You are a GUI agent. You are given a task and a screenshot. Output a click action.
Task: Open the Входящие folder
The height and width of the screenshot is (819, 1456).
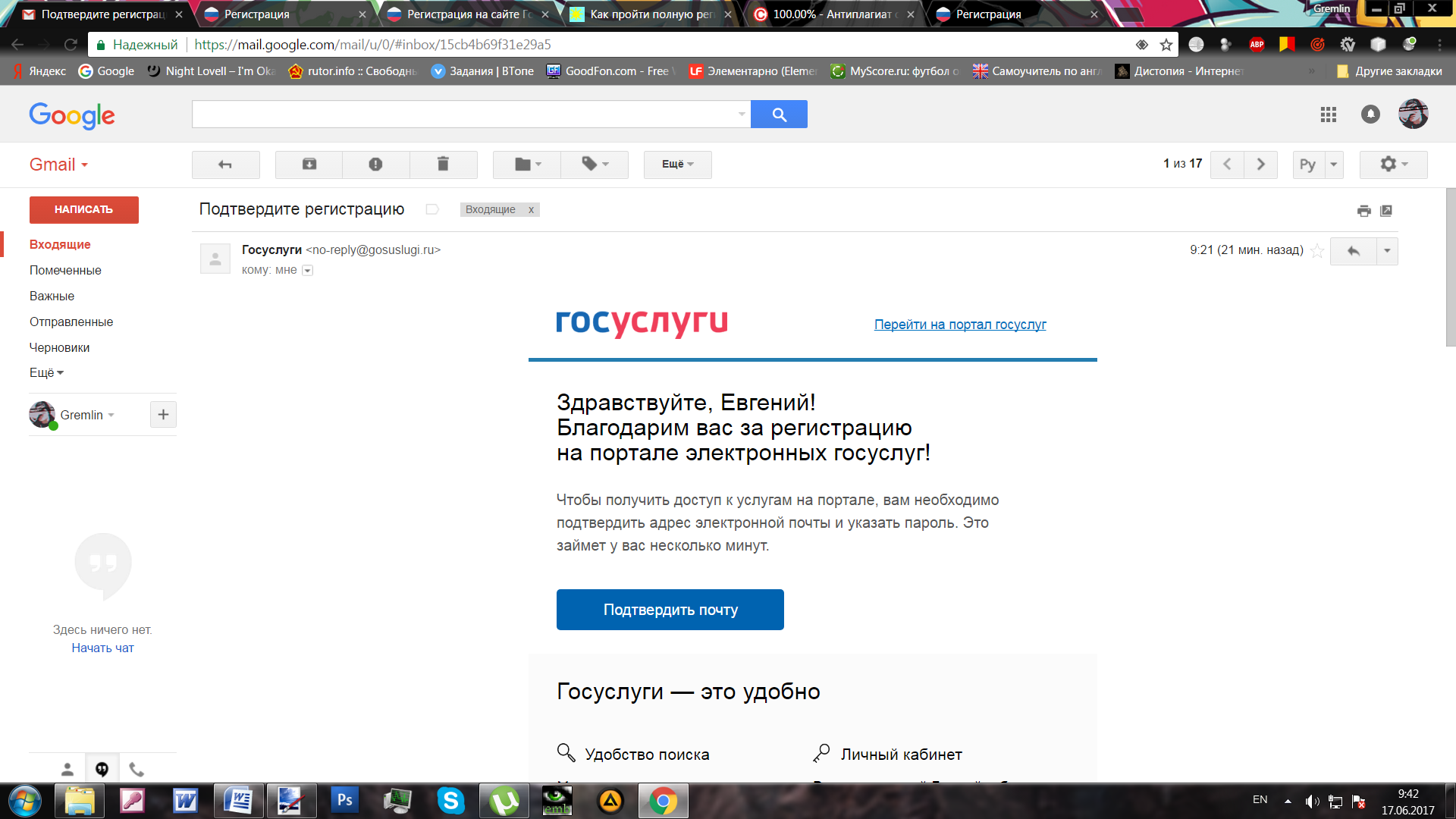click(60, 245)
